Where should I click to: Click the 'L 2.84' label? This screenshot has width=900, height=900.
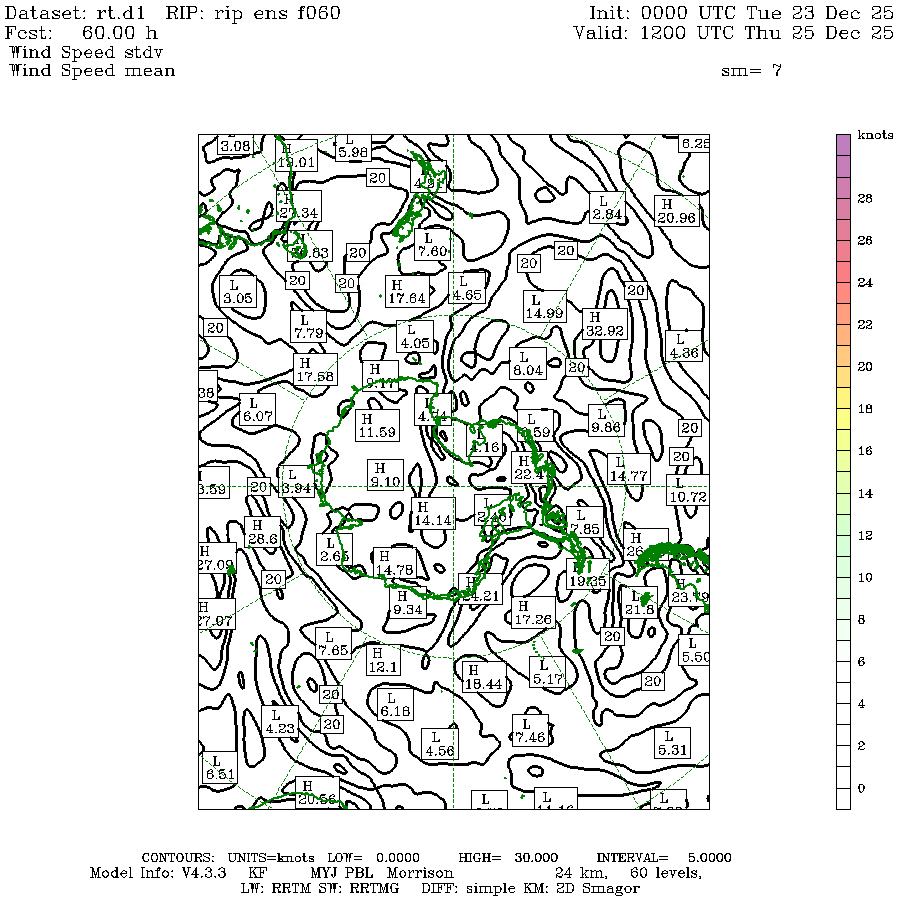(607, 208)
